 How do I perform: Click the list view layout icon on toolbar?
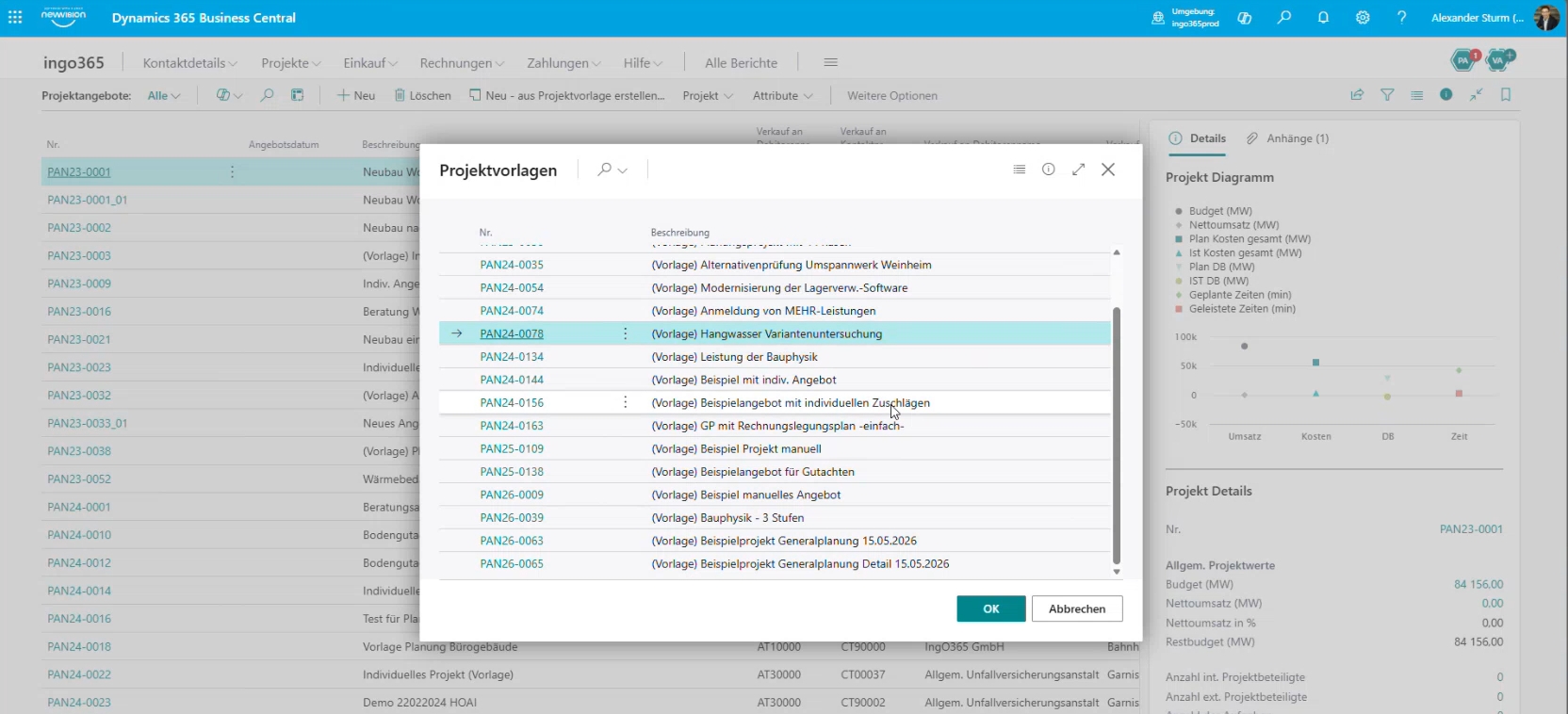coord(1417,95)
